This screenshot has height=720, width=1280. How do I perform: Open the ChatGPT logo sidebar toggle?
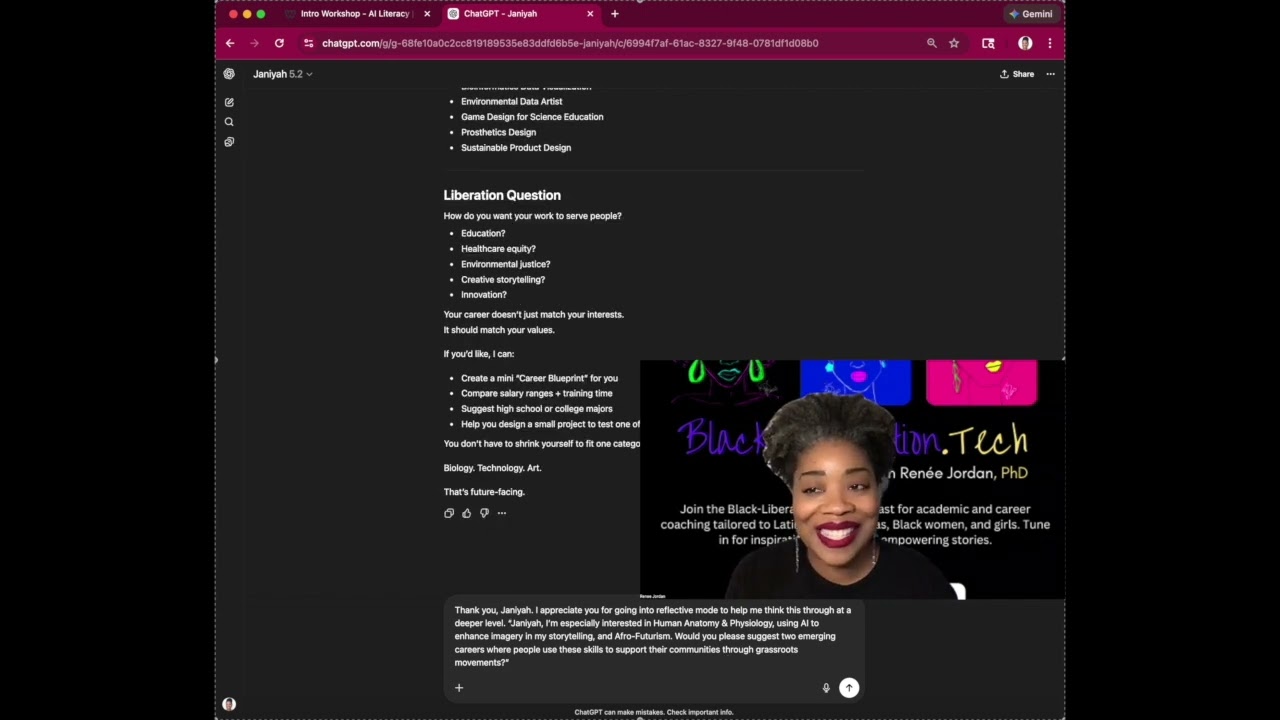coord(229,74)
